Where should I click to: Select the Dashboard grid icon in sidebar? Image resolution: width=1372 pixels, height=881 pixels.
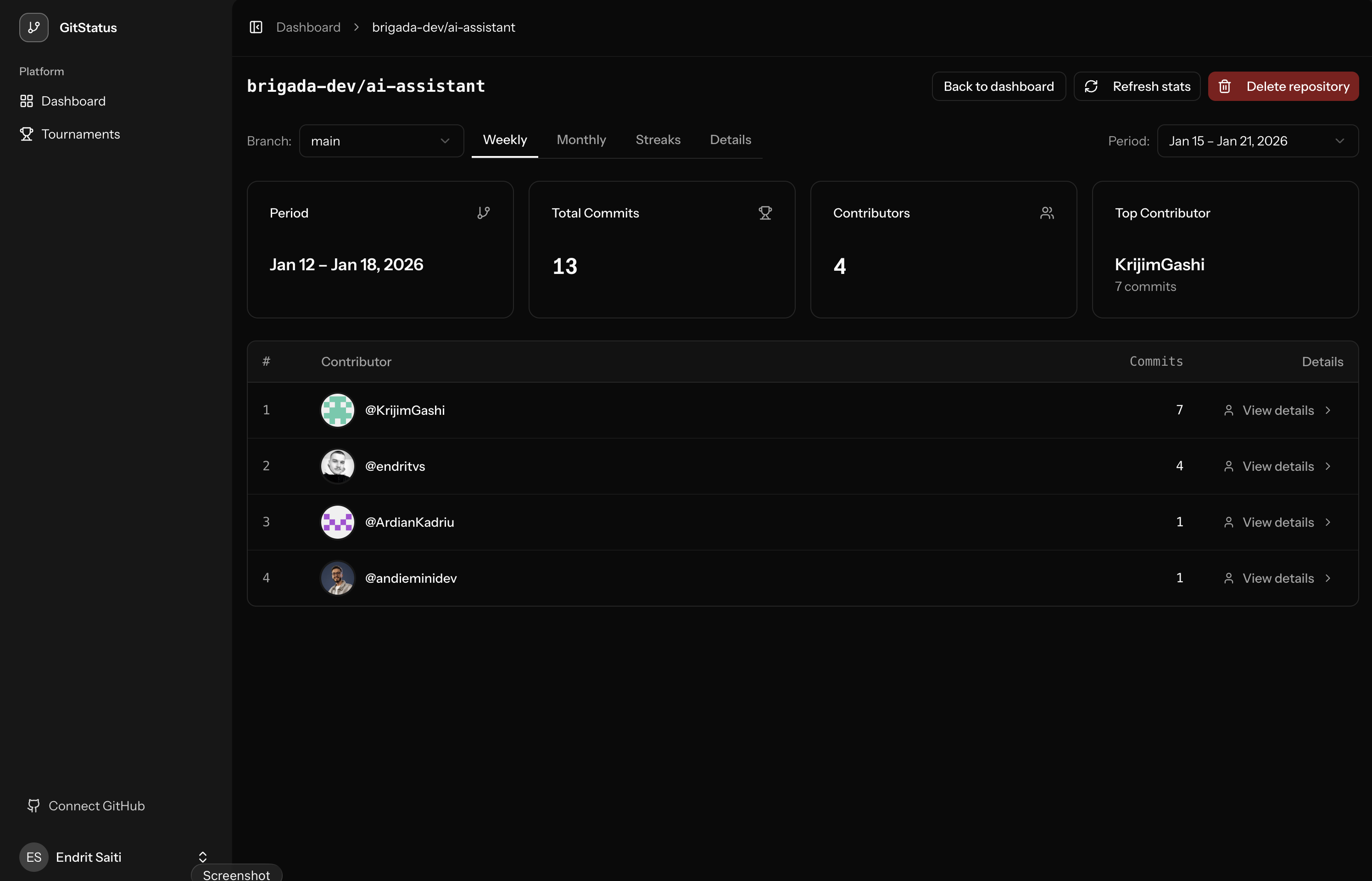coord(26,100)
